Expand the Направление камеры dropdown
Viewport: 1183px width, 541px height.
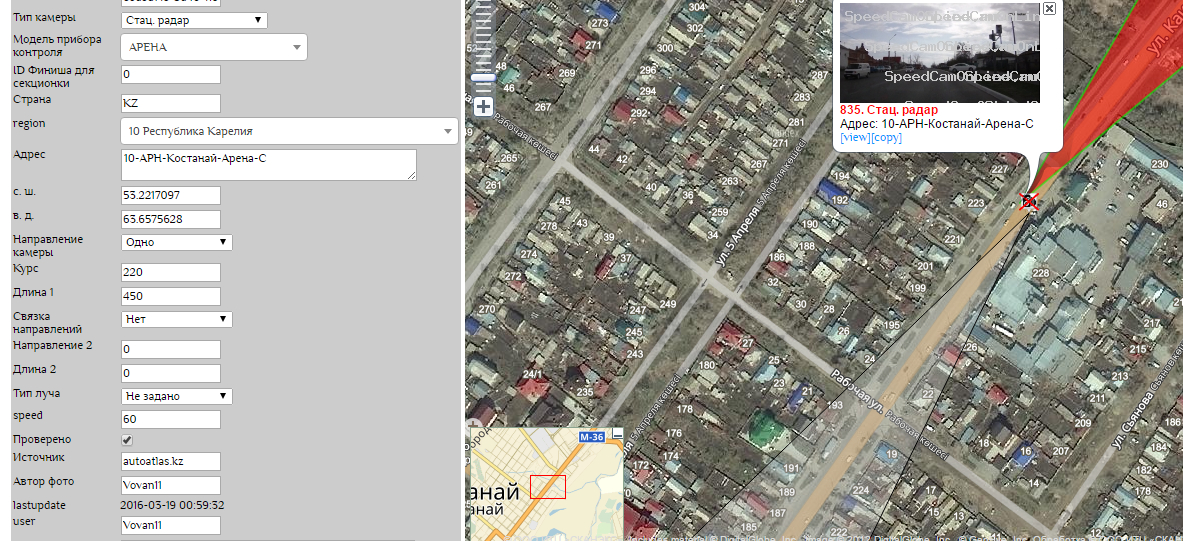pos(176,242)
